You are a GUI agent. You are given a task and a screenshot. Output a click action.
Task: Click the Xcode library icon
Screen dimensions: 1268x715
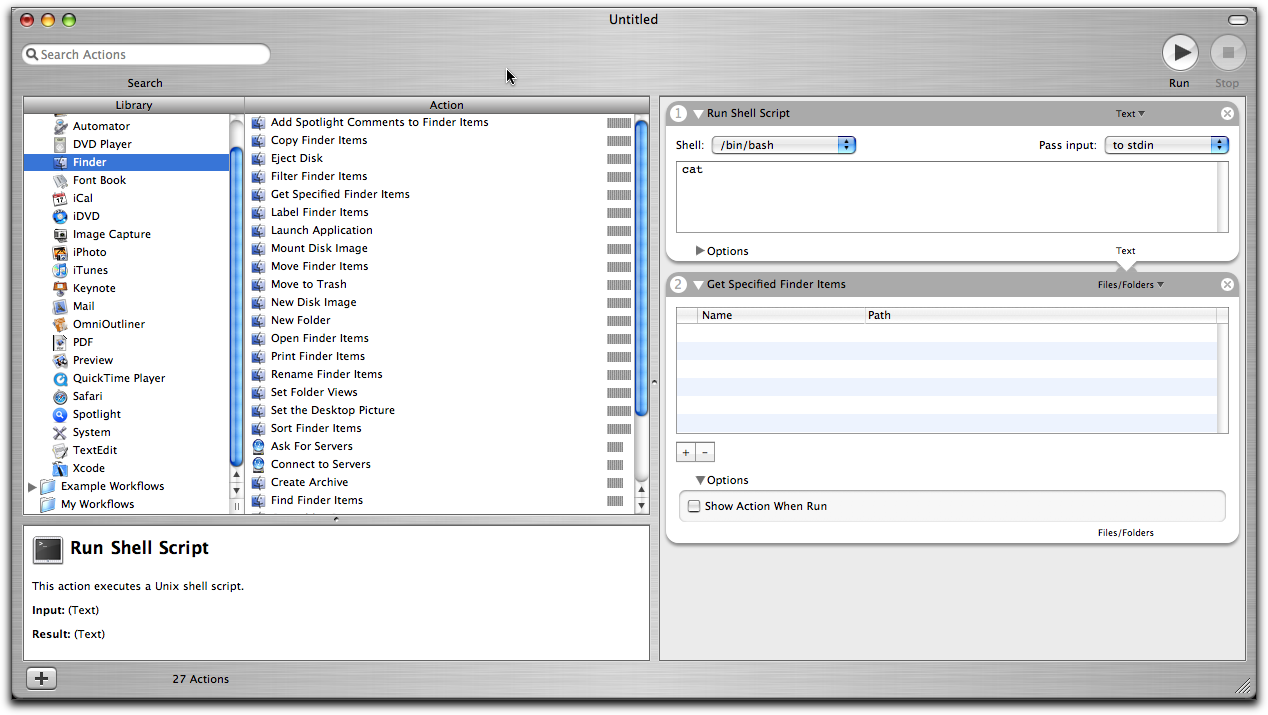click(x=60, y=468)
